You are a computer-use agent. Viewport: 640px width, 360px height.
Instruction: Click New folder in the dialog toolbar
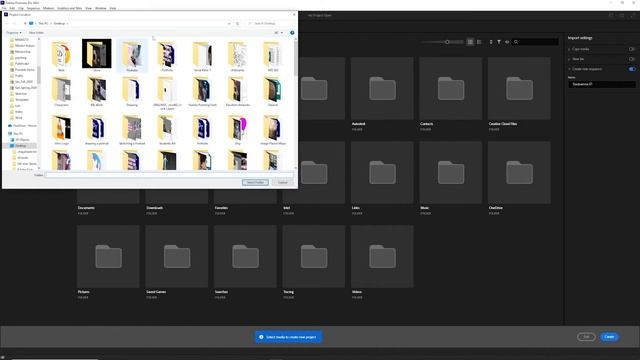click(36, 33)
